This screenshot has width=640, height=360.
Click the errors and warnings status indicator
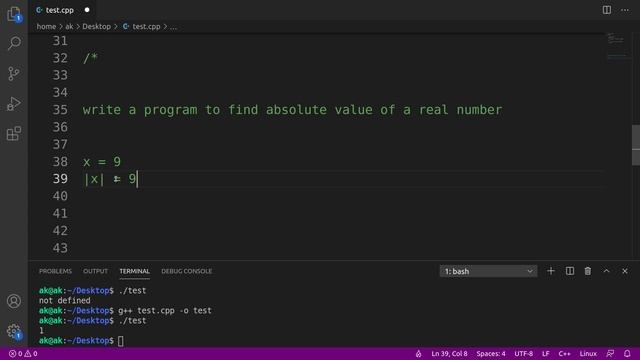tap(23, 353)
